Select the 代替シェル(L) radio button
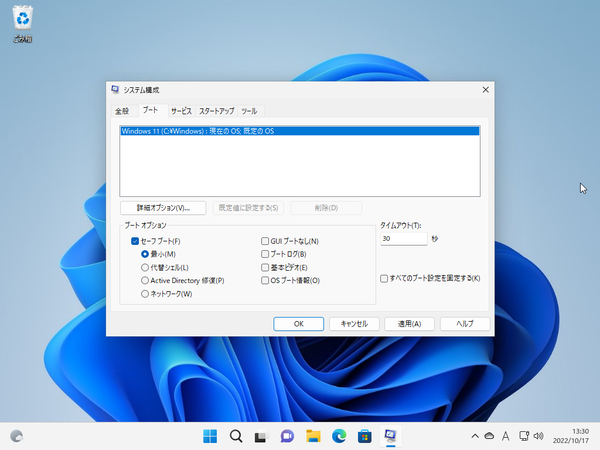 pyautogui.click(x=145, y=267)
